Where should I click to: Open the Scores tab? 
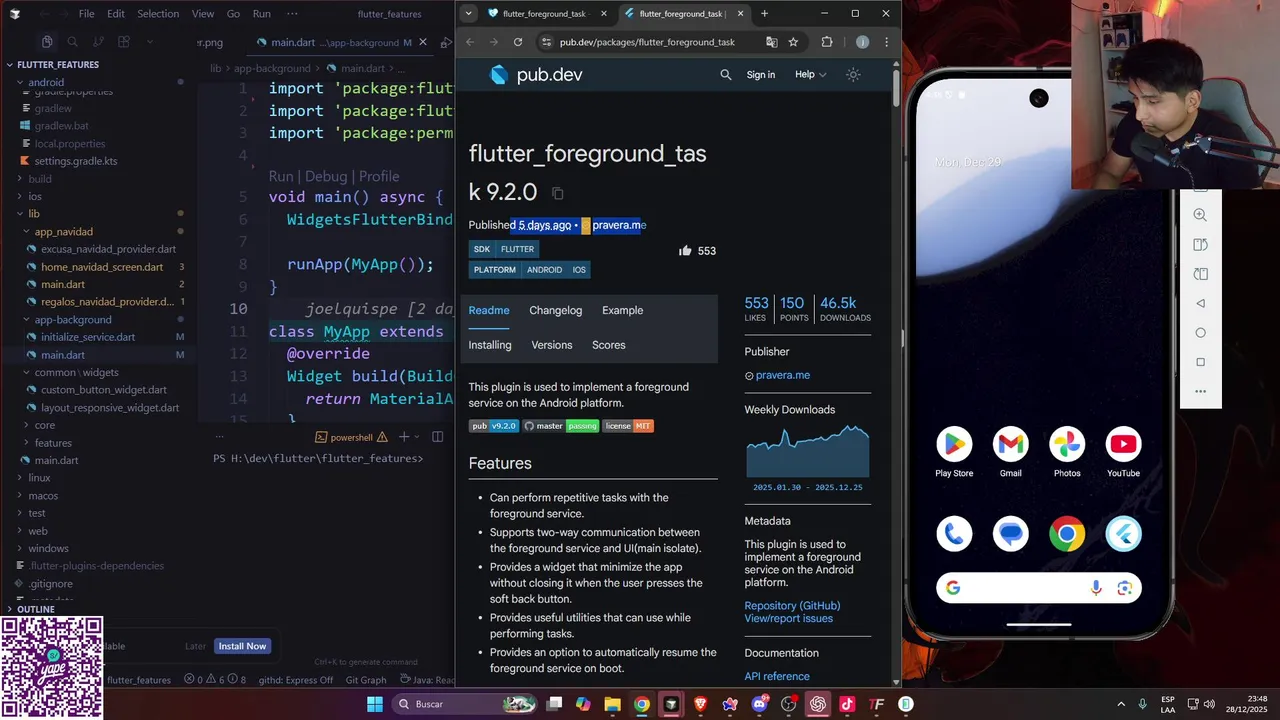click(609, 345)
